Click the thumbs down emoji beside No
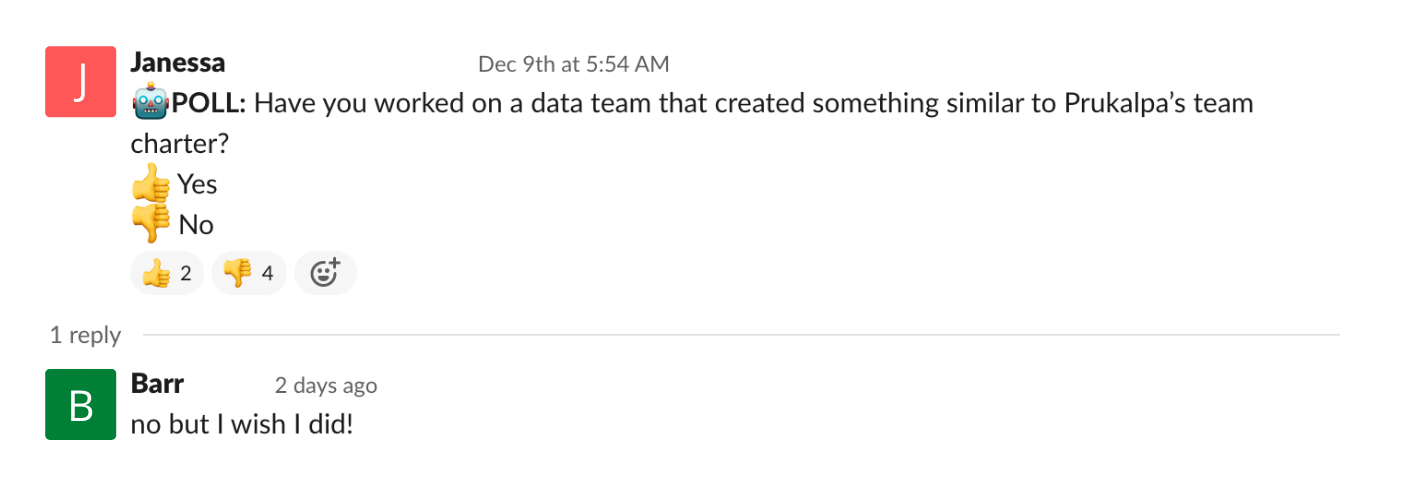The image size is (1404, 496). 151,224
